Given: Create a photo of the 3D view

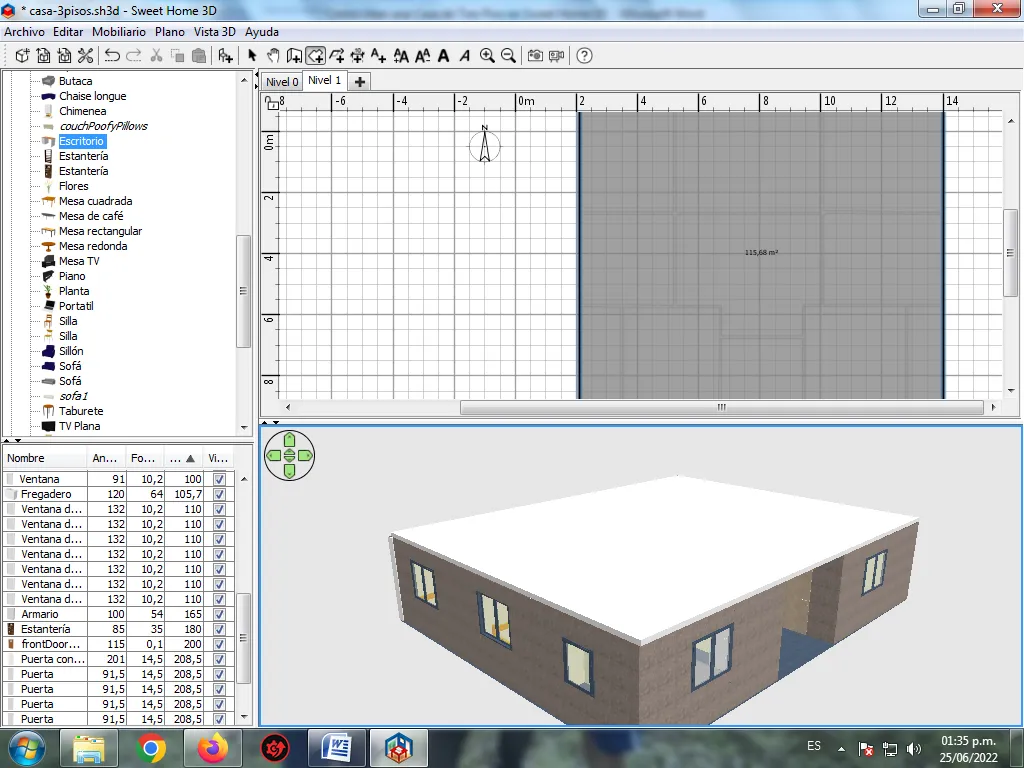Looking at the screenshot, I should (535, 56).
